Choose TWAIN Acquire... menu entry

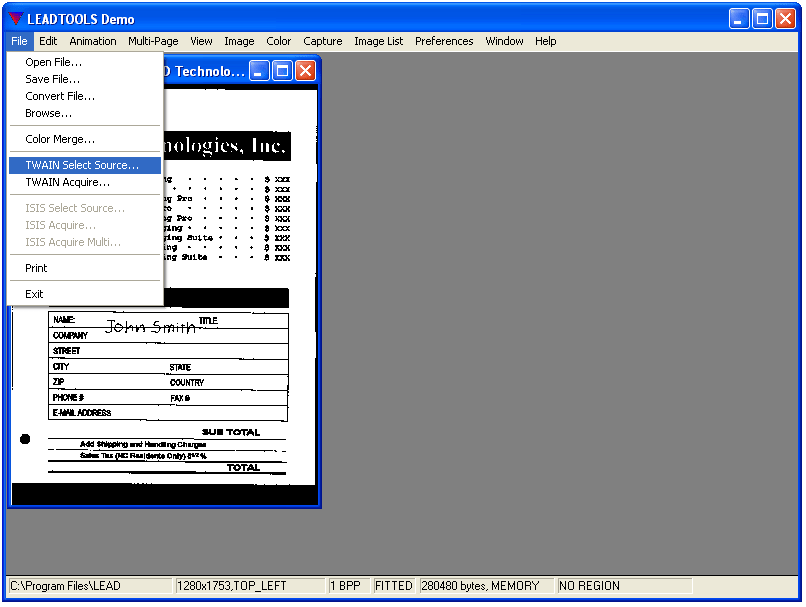coord(85,182)
